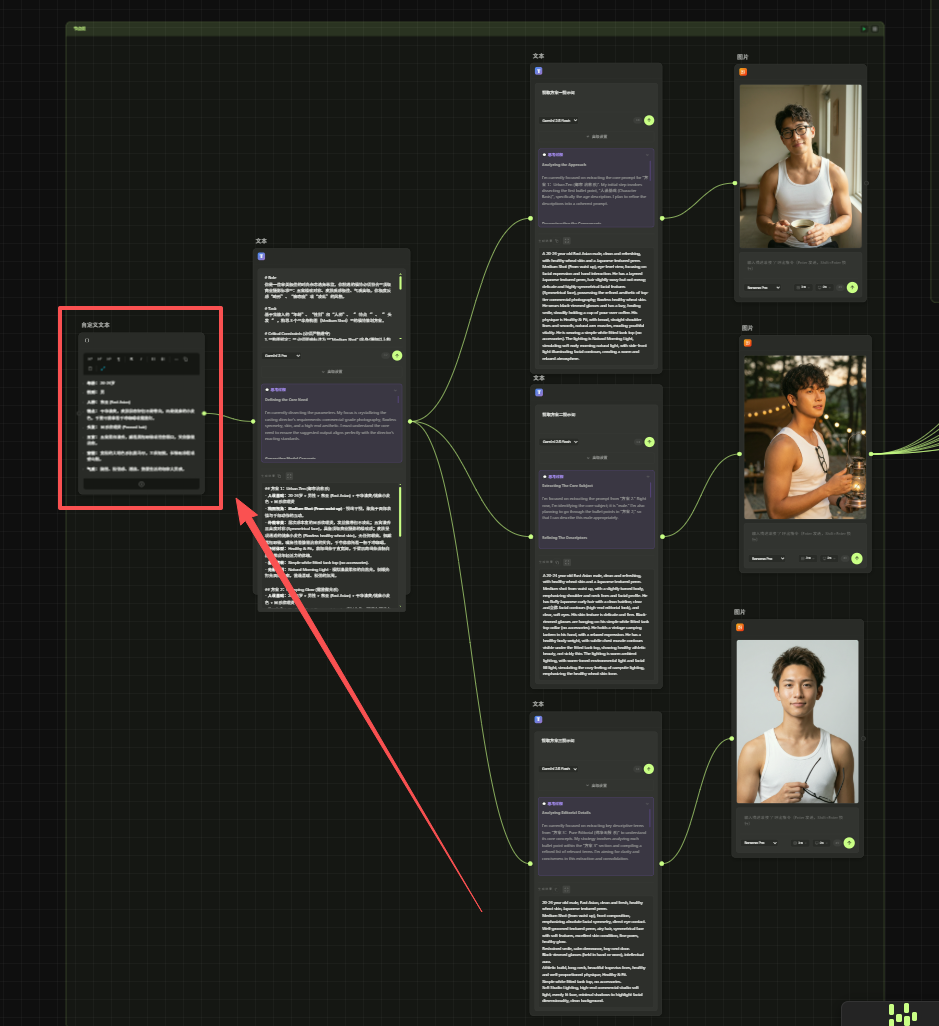Click the orange image icon above the coffee photo
The image size is (939, 1026).
point(743,71)
